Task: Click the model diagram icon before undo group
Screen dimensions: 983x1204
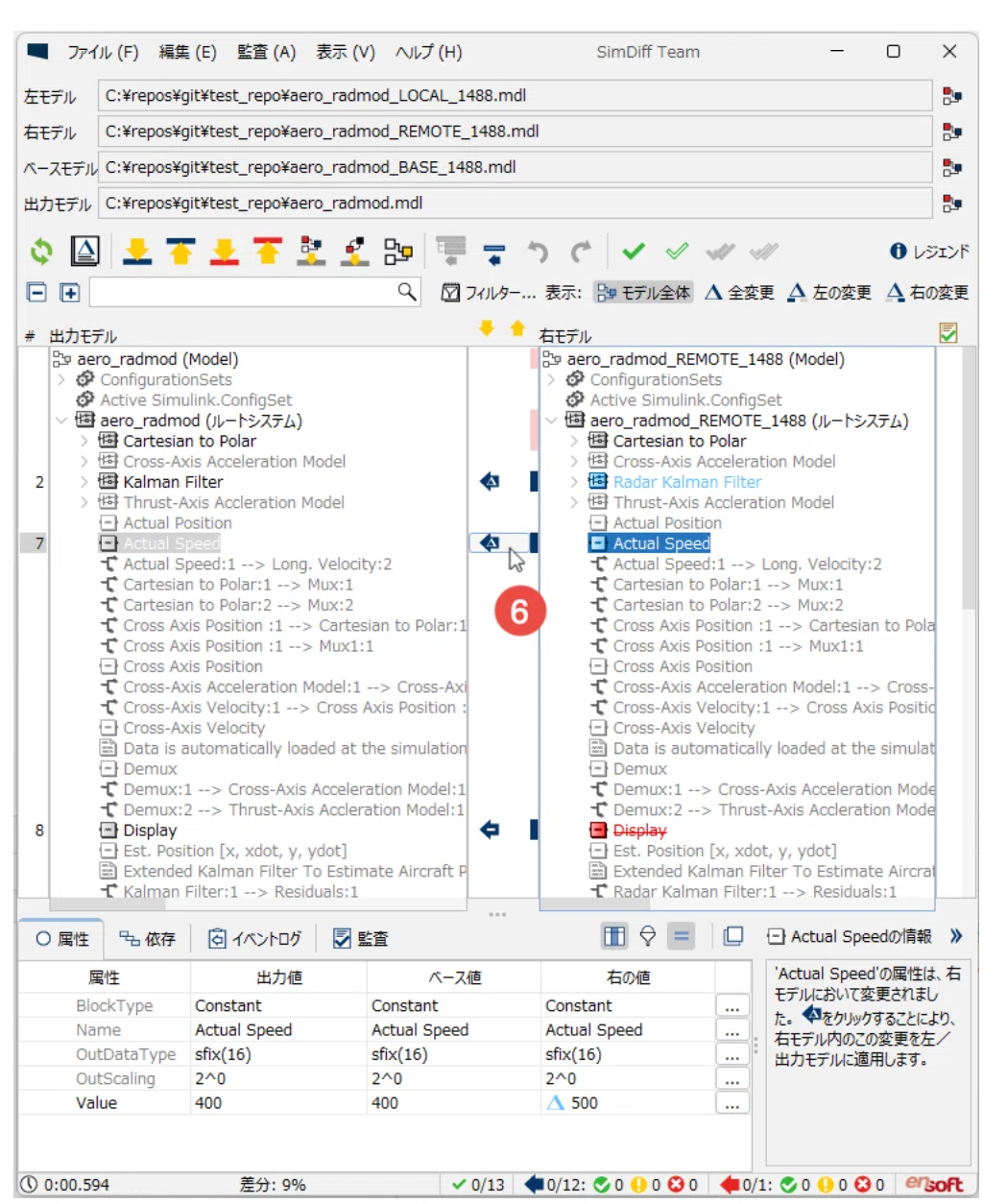Action: coord(397,252)
